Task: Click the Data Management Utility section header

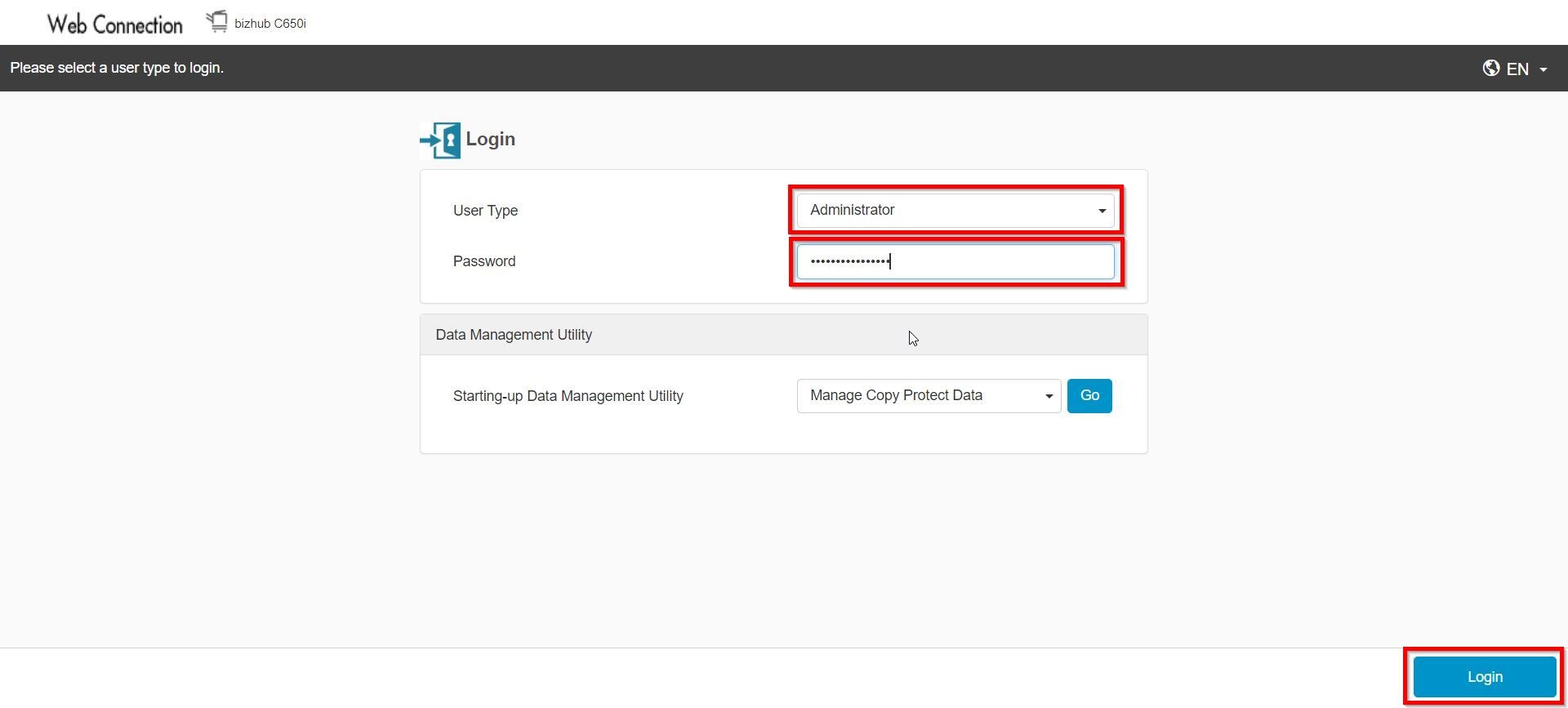Action: point(514,335)
